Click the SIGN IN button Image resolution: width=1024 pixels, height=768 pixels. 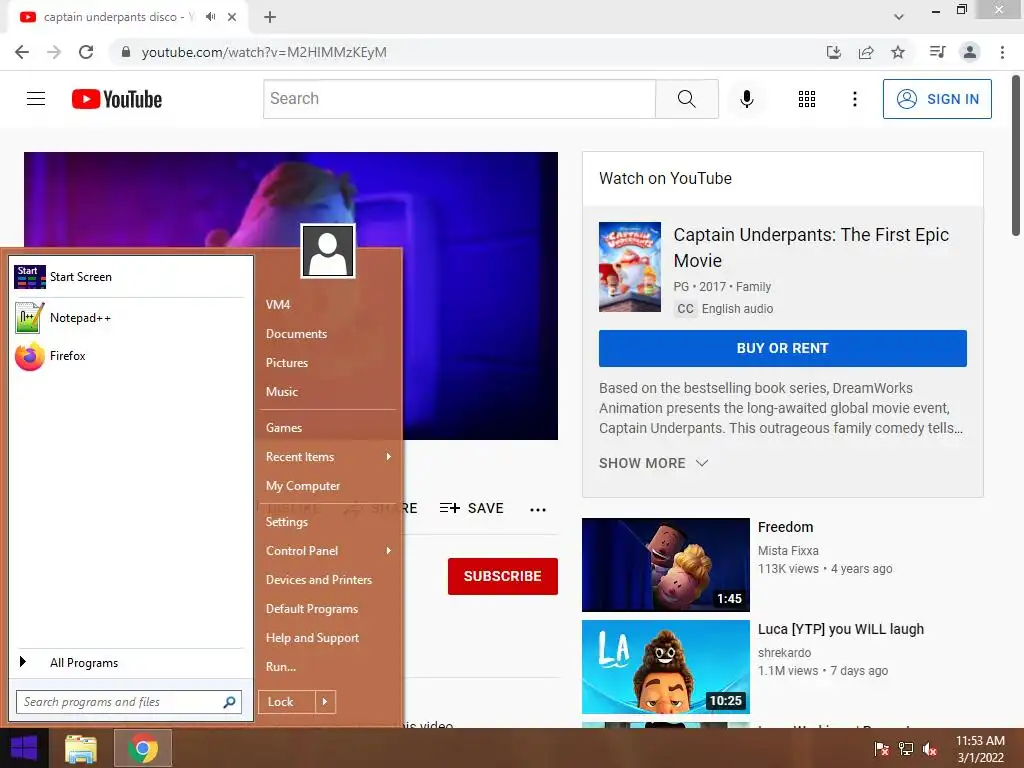click(x=937, y=99)
